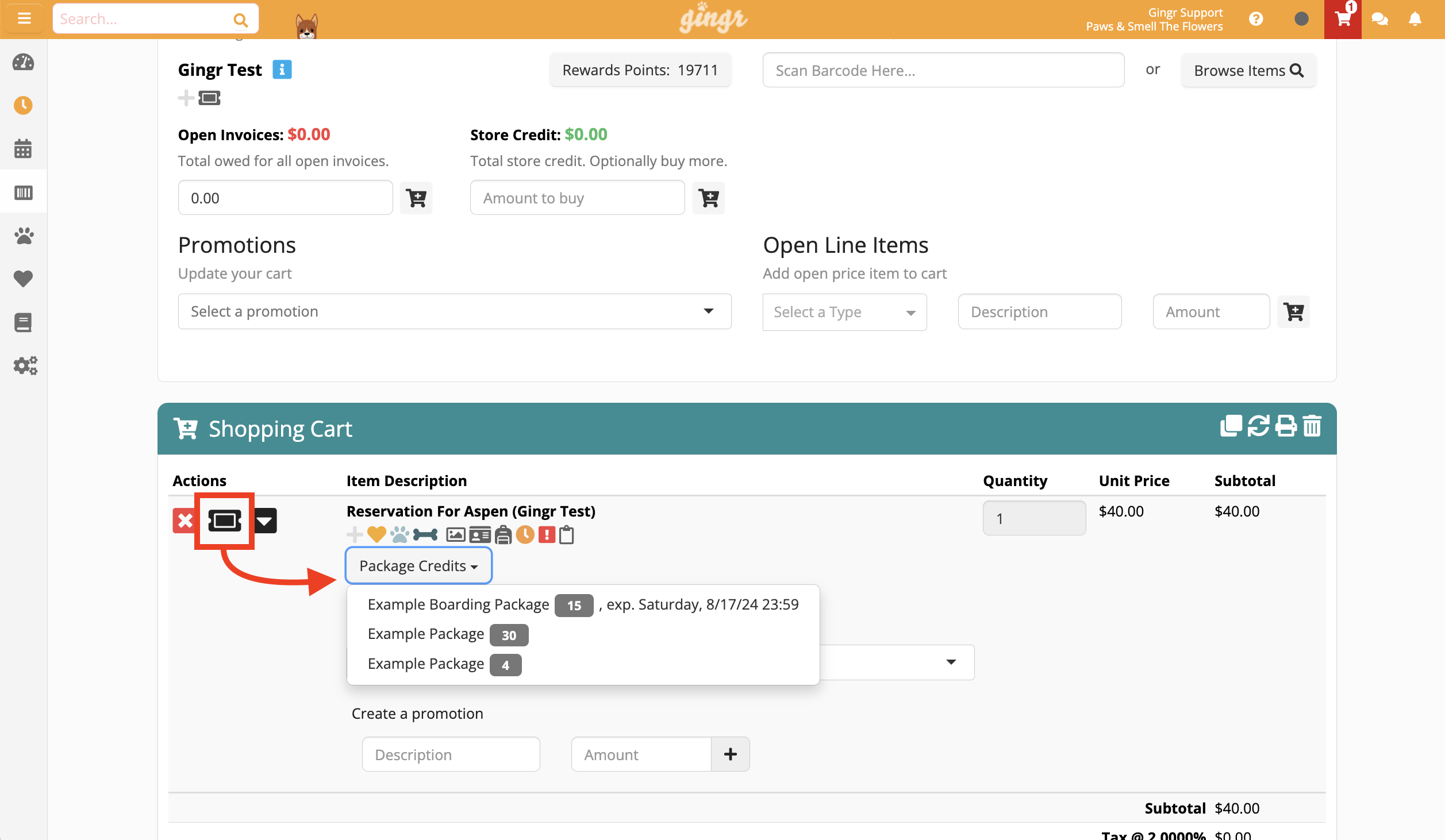Screen dimensions: 1445x840
Task: Toggle the Package Credits dropdown
Action: click(418, 566)
